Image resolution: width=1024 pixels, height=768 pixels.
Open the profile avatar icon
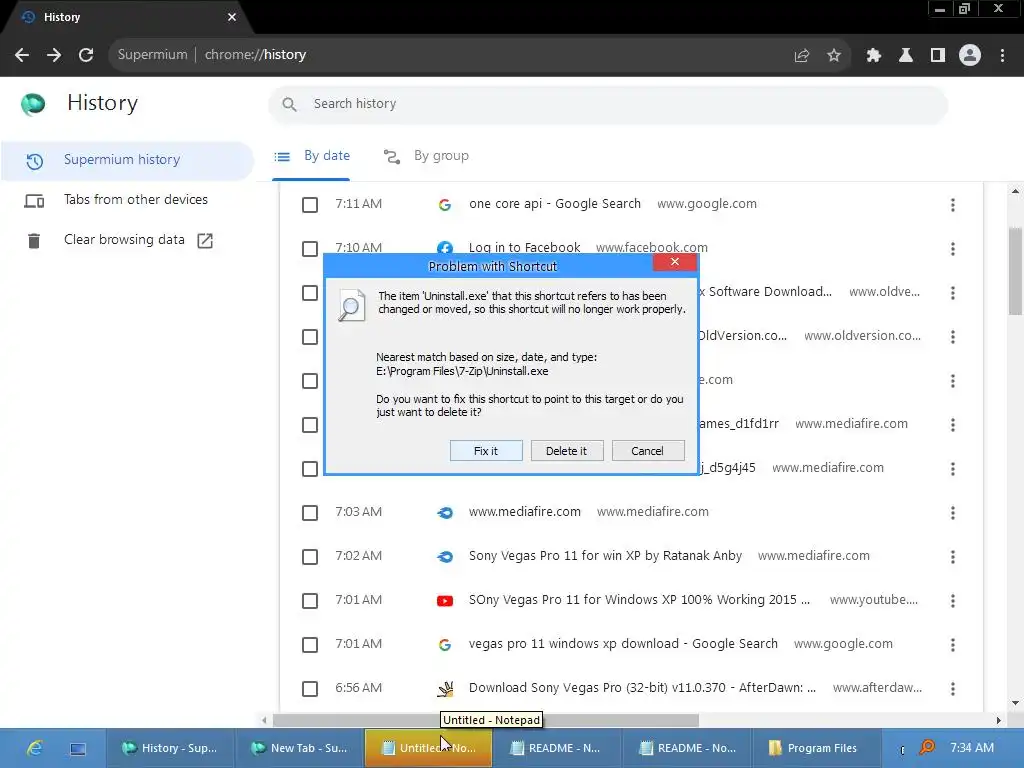(x=970, y=56)
